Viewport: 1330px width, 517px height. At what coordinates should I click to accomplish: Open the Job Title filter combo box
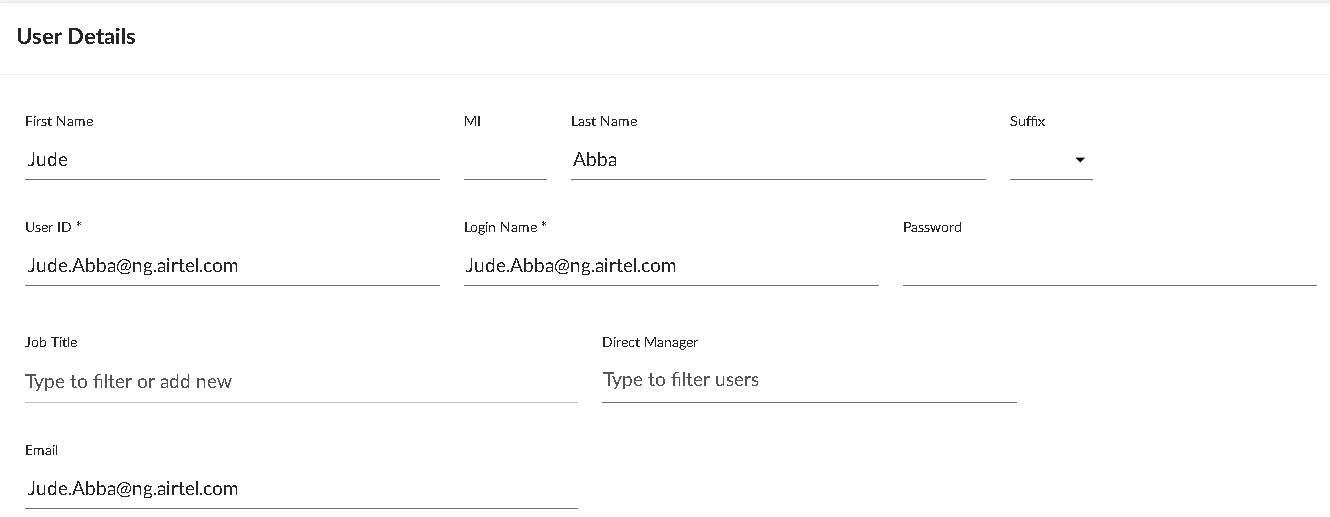[x=301, y=381]
